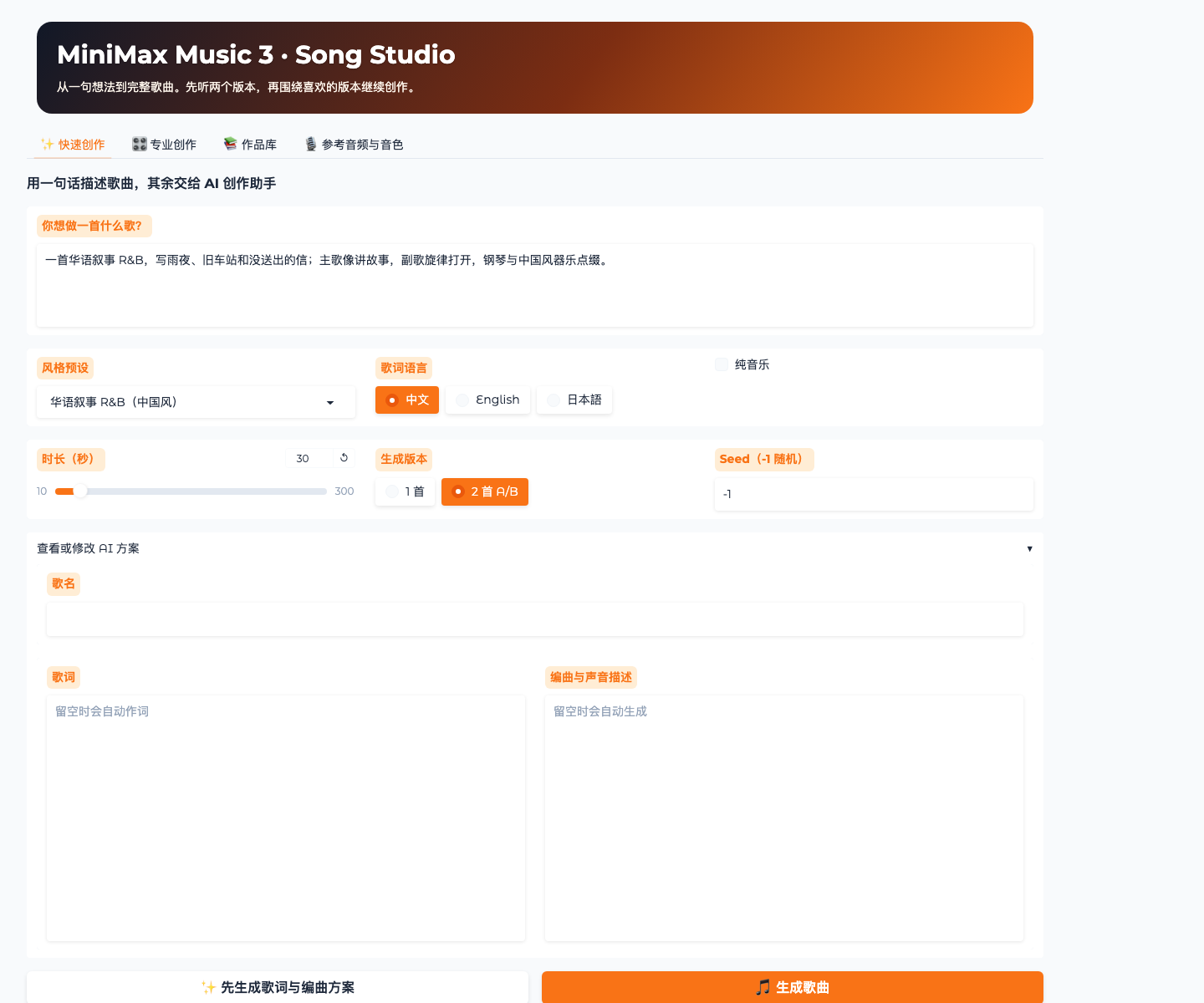Click 先生成歌词与编曲方案 button
Screen dimensions: 1204x1003
[x=278, y=987]
